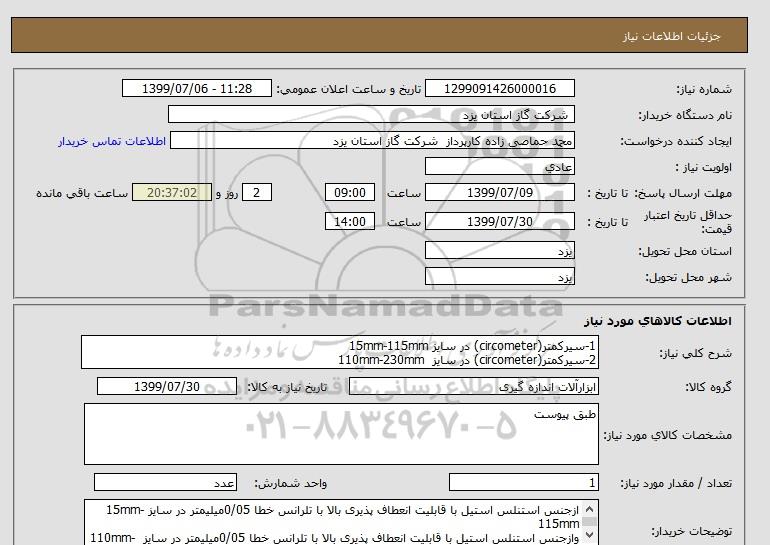
Task: Click the response deadline date 1399/07/09
Action: pyautogui.click(x=500, y=192)
